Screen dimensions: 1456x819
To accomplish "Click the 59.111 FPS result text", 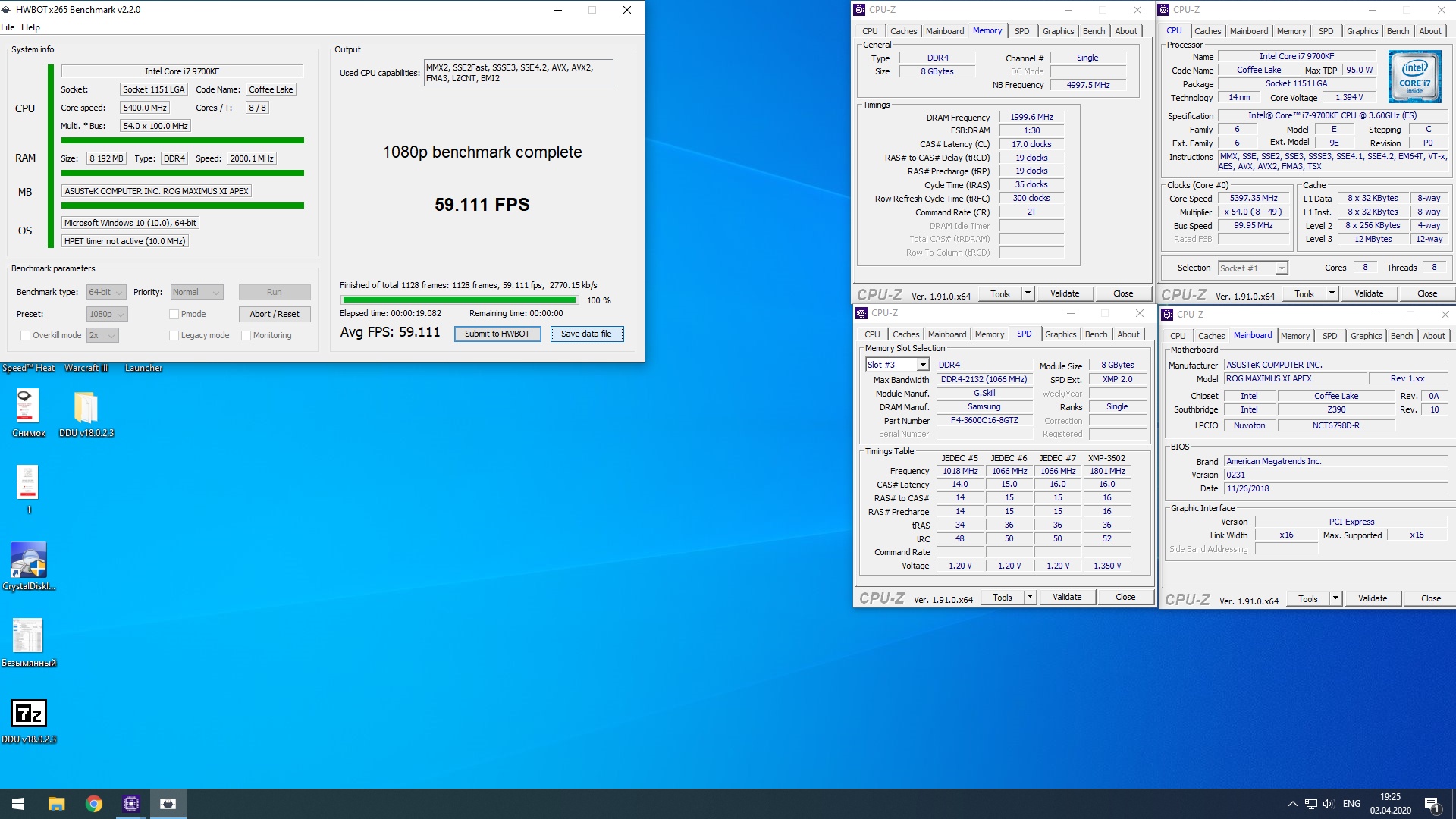I will click(482, 205).
